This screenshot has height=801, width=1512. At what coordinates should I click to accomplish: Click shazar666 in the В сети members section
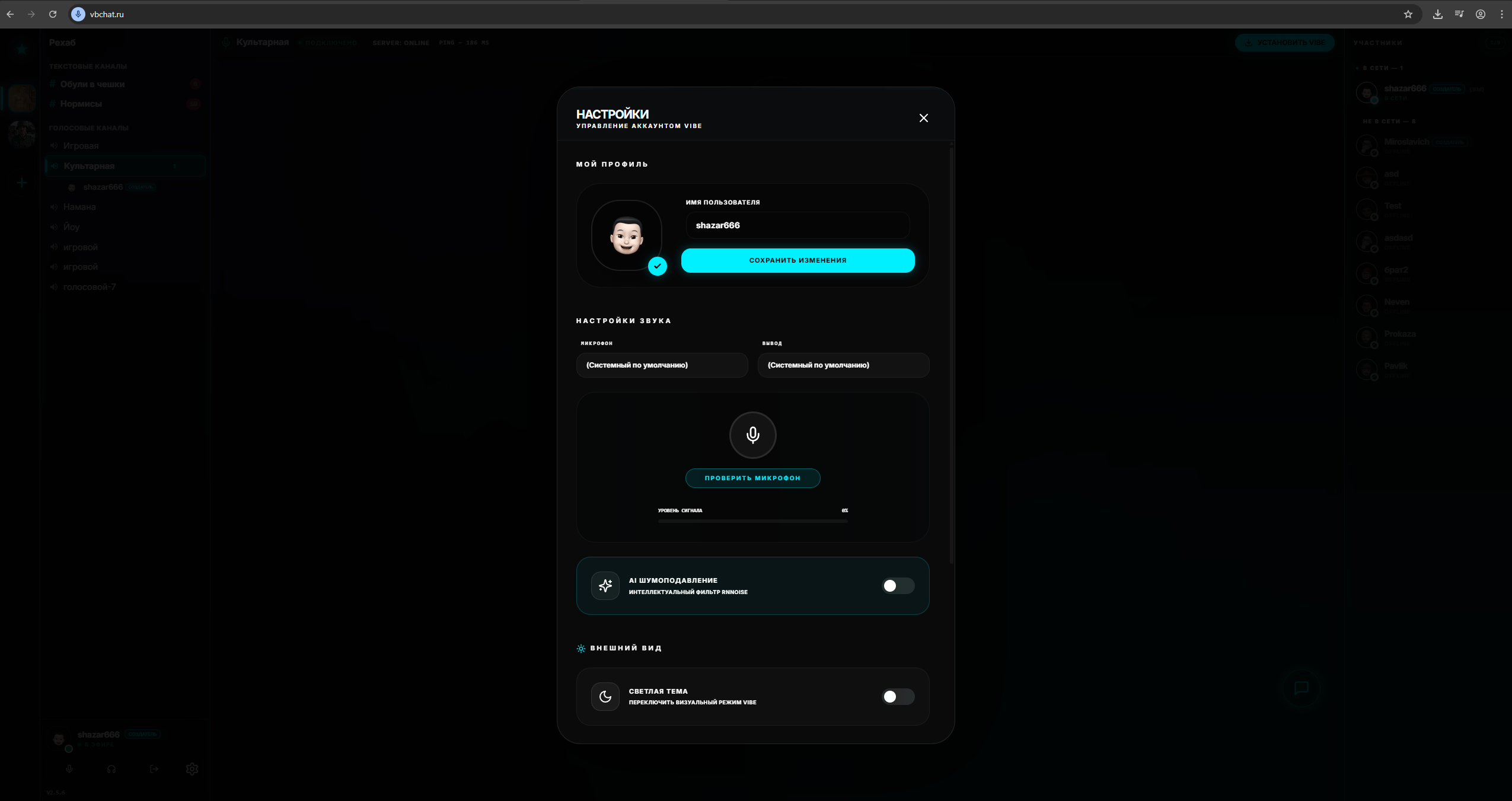click(x=1427, y=92)
